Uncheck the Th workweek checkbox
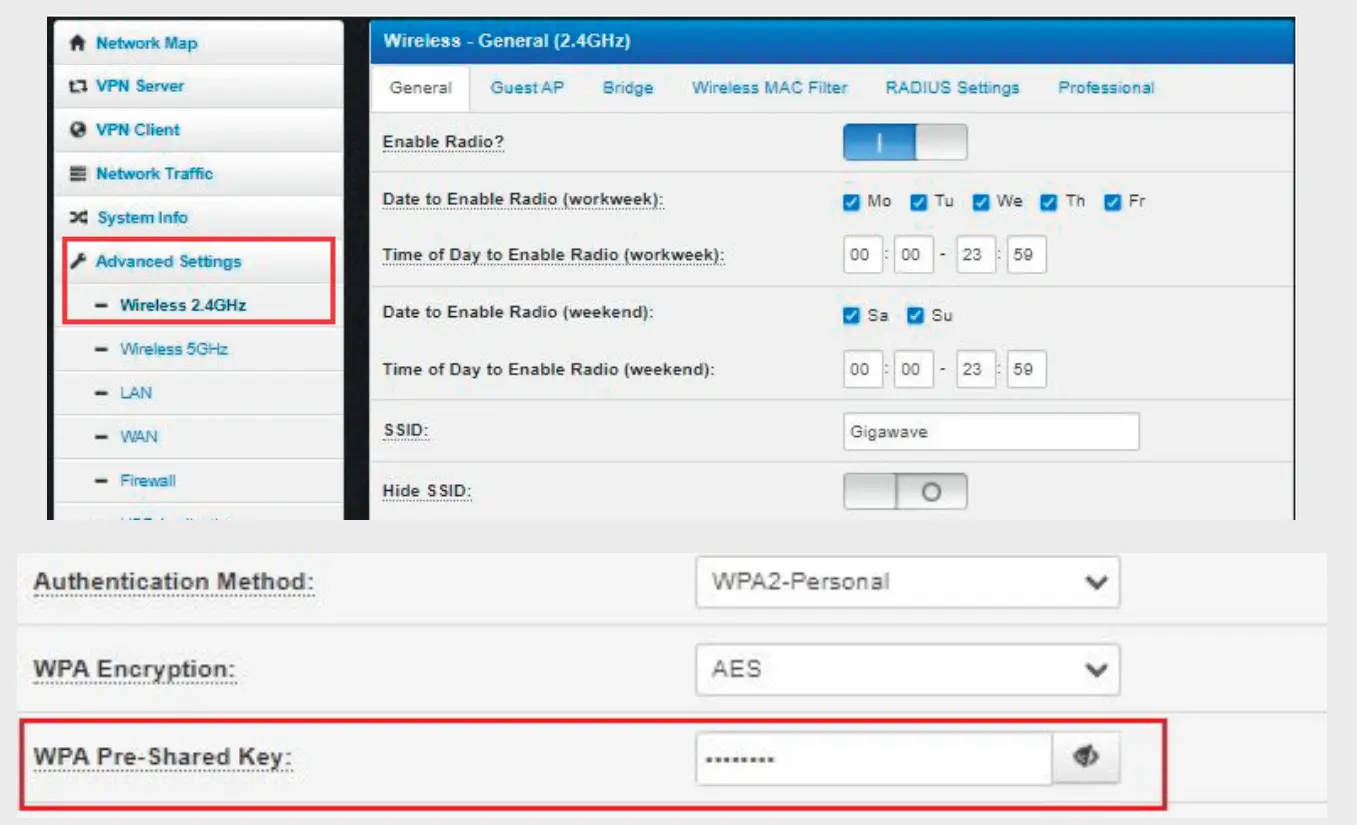The image size is (1357, 825). (x=1049, y=202)
